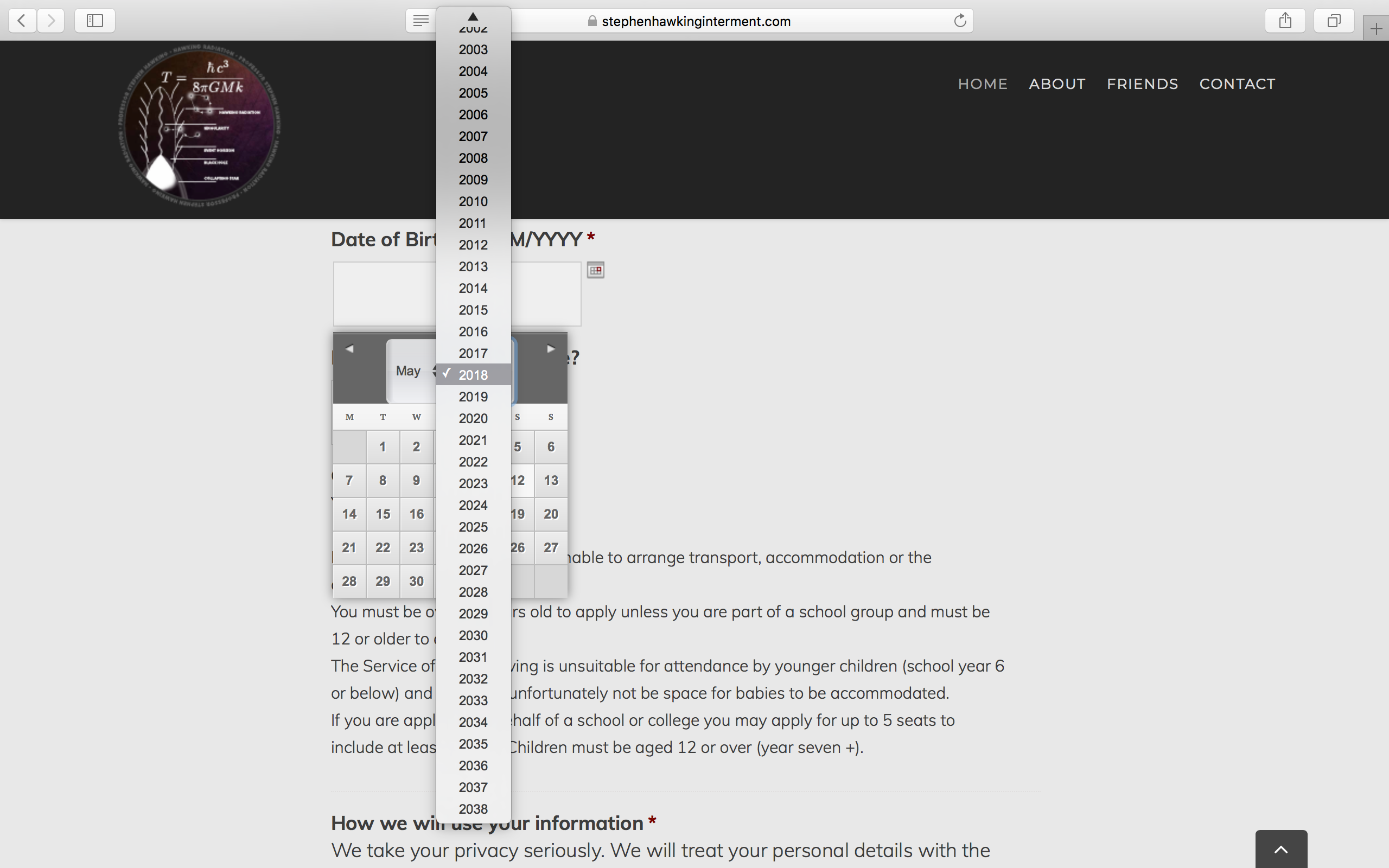This screenshot has height=868, width=1389.
Task: Show the Safari sidebar
Action: [95, 21]
